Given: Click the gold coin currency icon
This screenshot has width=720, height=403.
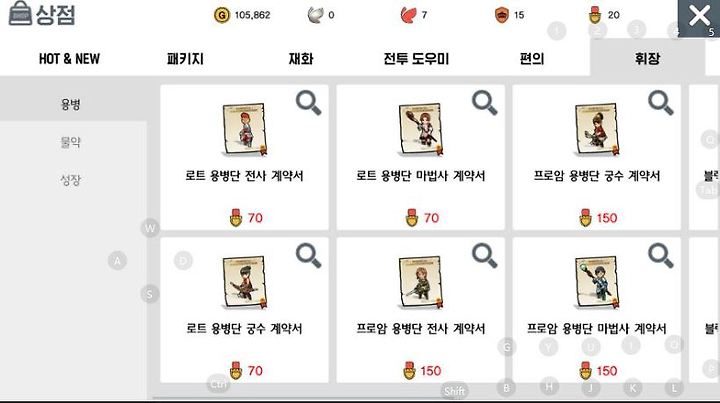Looking at the screenshot, I should (222, 15).
